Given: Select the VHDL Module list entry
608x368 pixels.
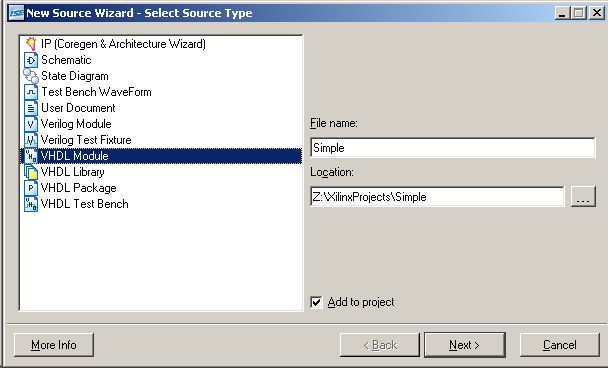Looking at the screenshot, I should click(x=161, y=156).
